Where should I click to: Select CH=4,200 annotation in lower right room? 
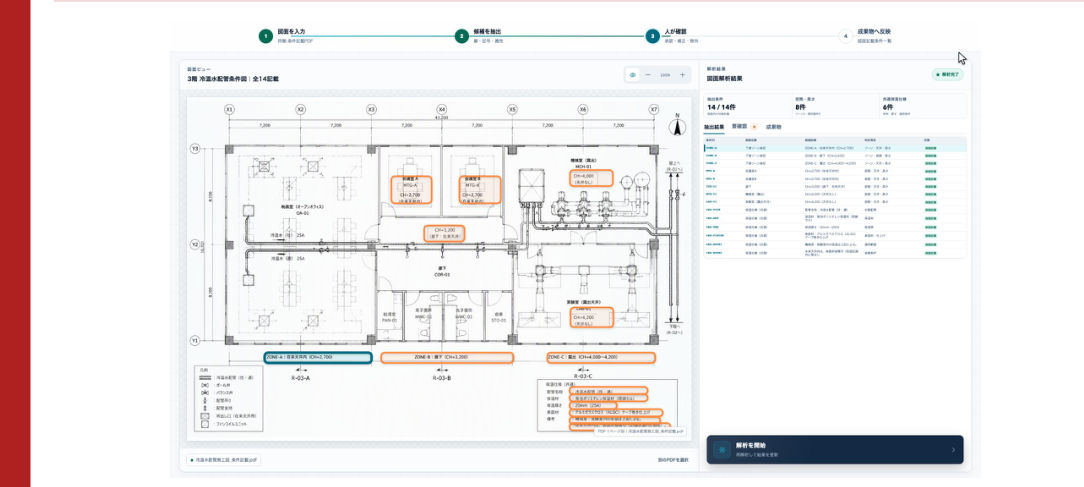click(x=592, y=317)
